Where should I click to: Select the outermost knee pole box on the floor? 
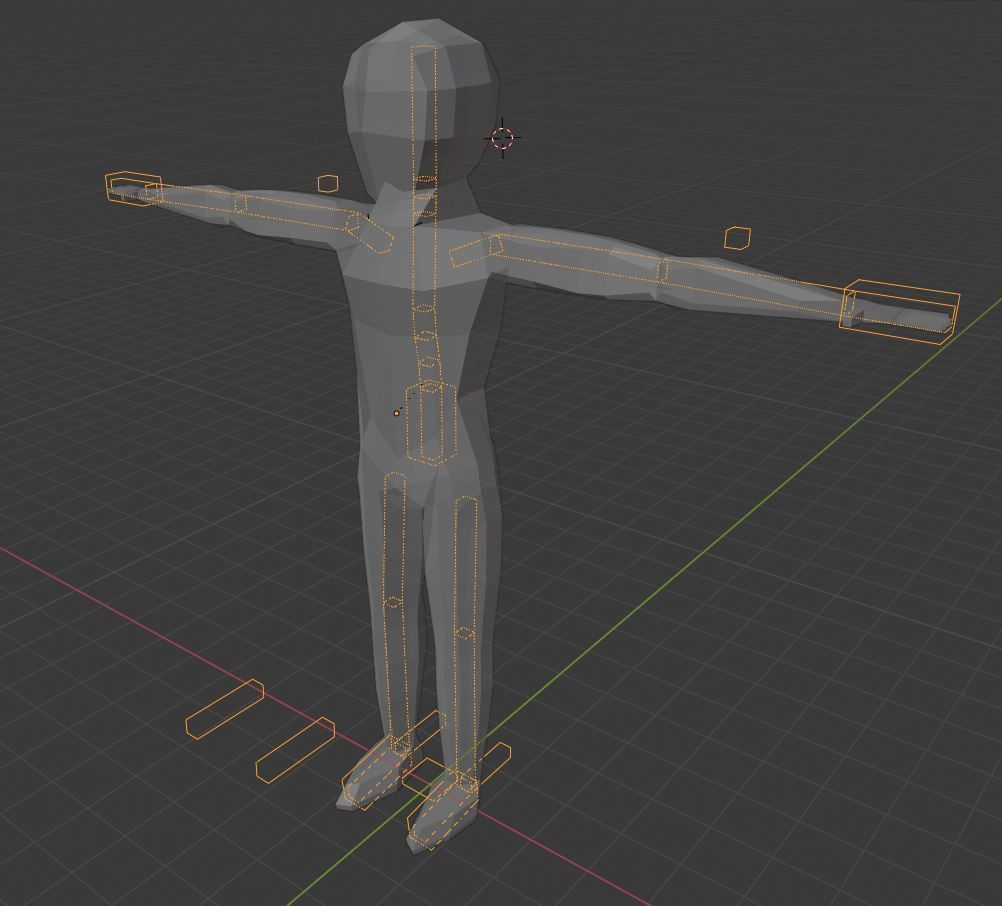[225, 709]
